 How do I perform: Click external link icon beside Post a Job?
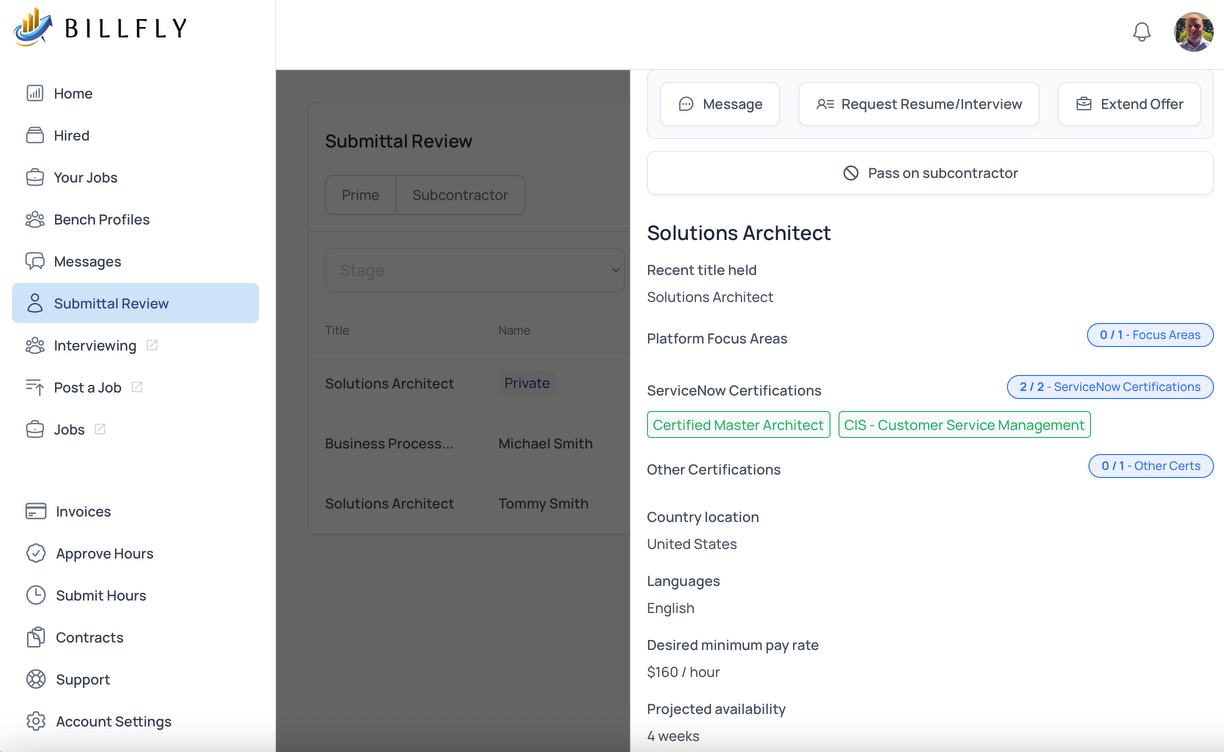pyautogui.click(x=137, y=387)
